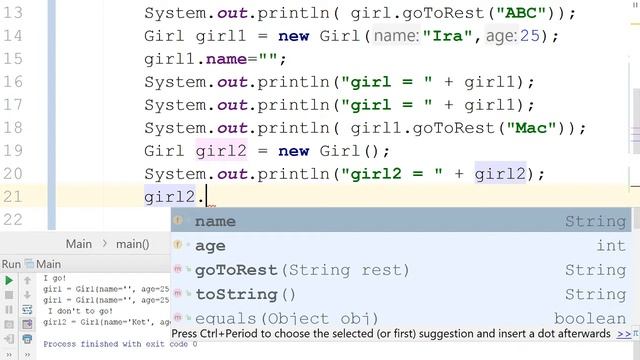Click line number 22 in the gutter

[x=13, y=220]
